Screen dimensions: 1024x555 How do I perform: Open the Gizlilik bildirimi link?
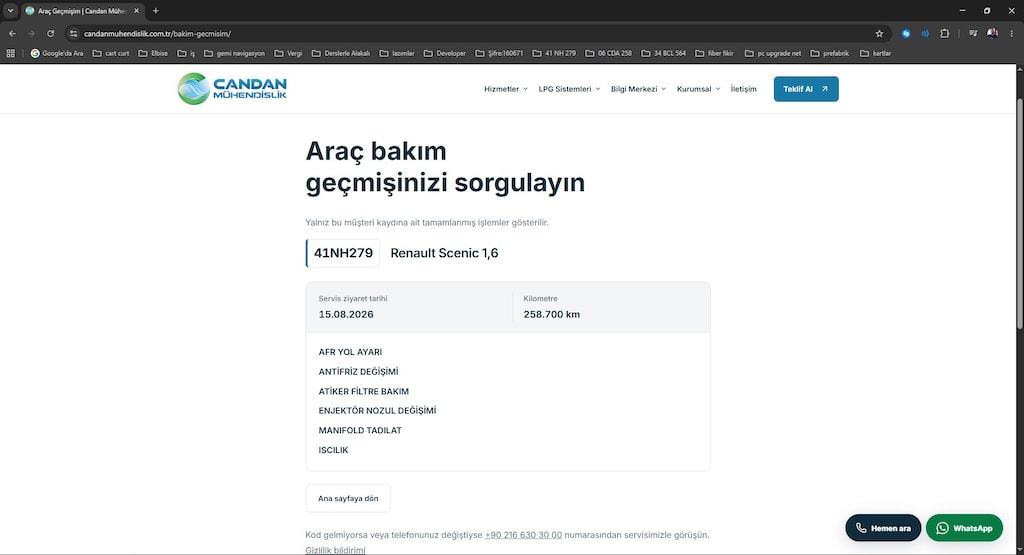[x=335, y=550]
